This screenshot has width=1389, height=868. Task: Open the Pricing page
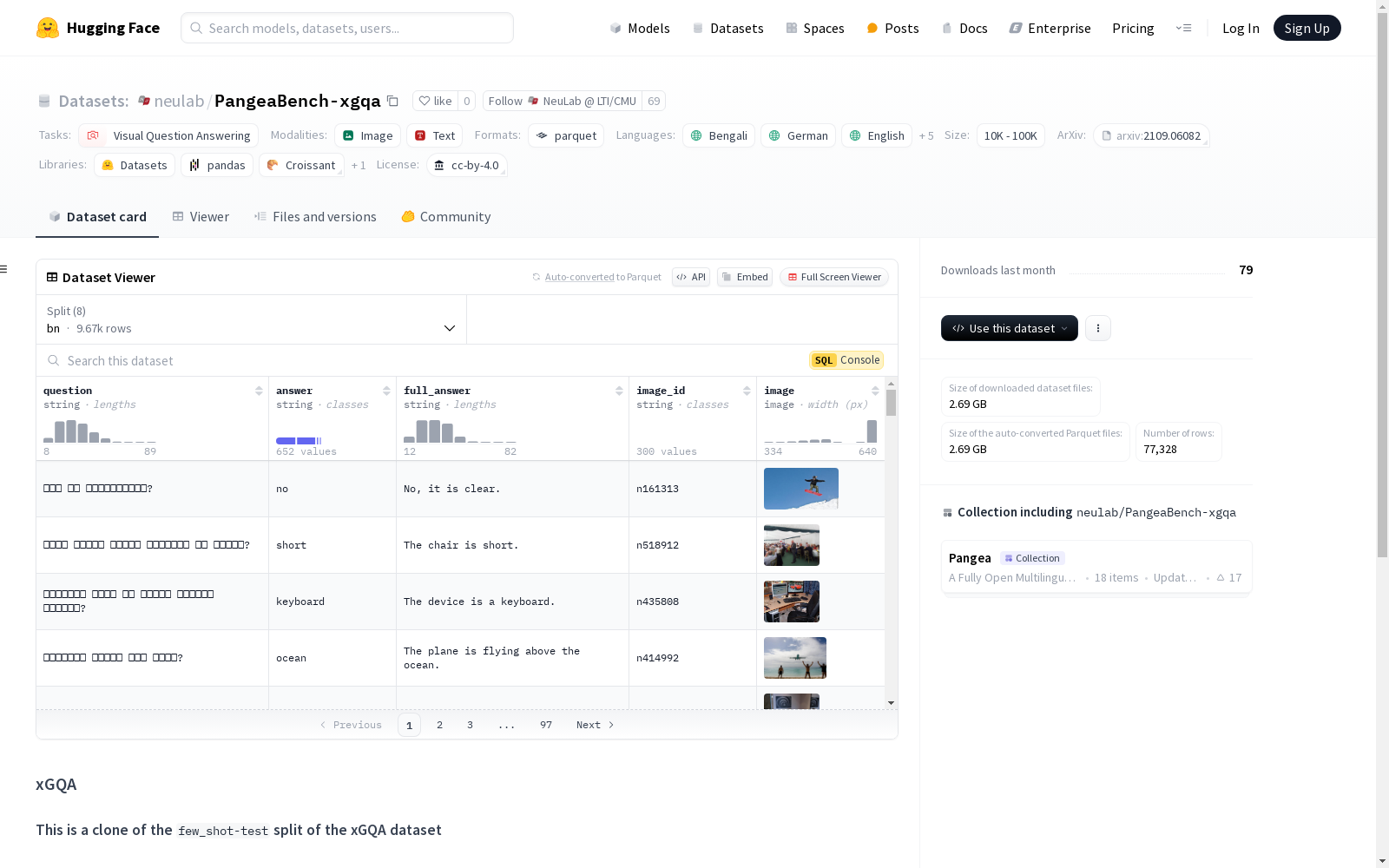(1133, 28)
